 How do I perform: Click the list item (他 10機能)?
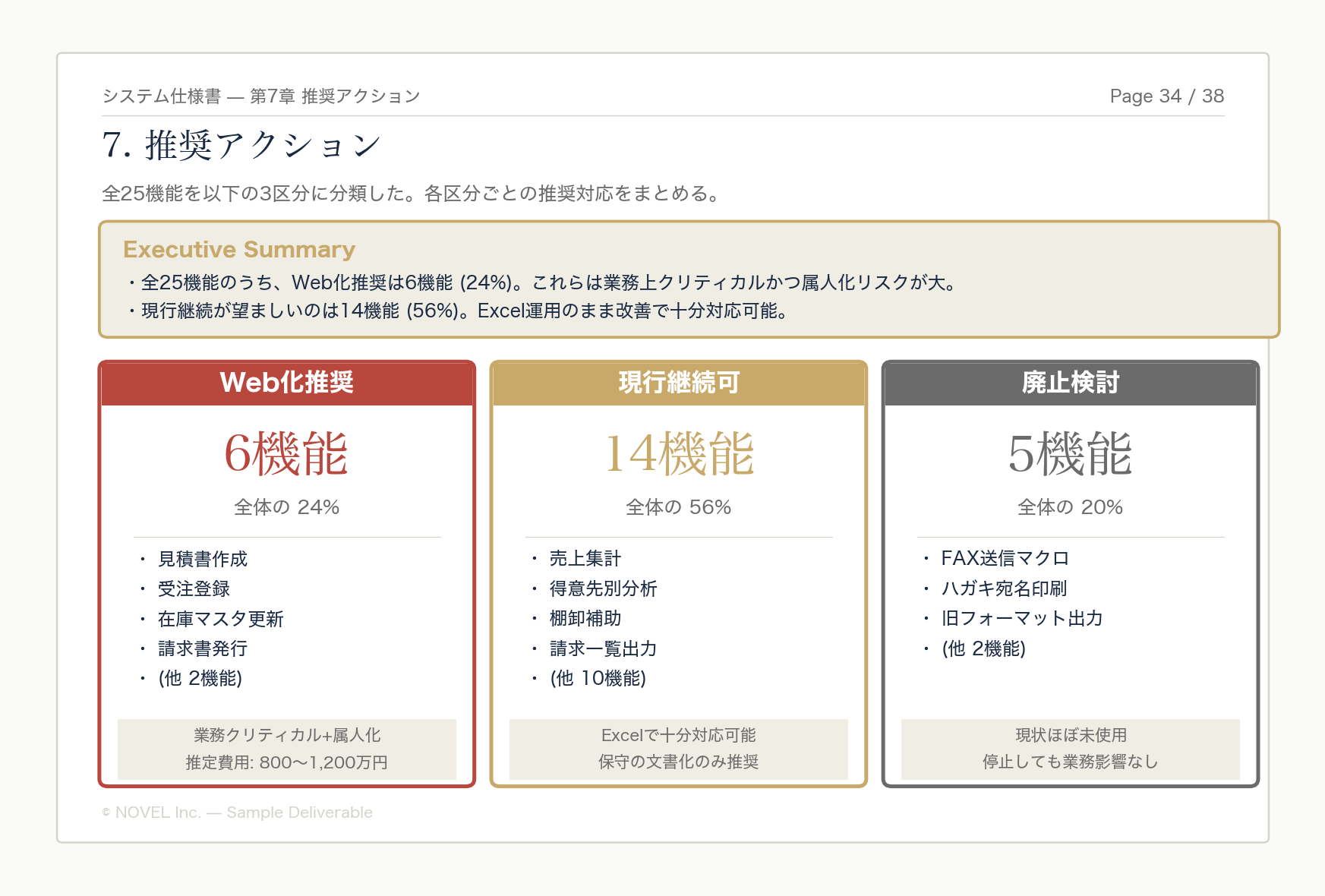(x=598, y=678)
